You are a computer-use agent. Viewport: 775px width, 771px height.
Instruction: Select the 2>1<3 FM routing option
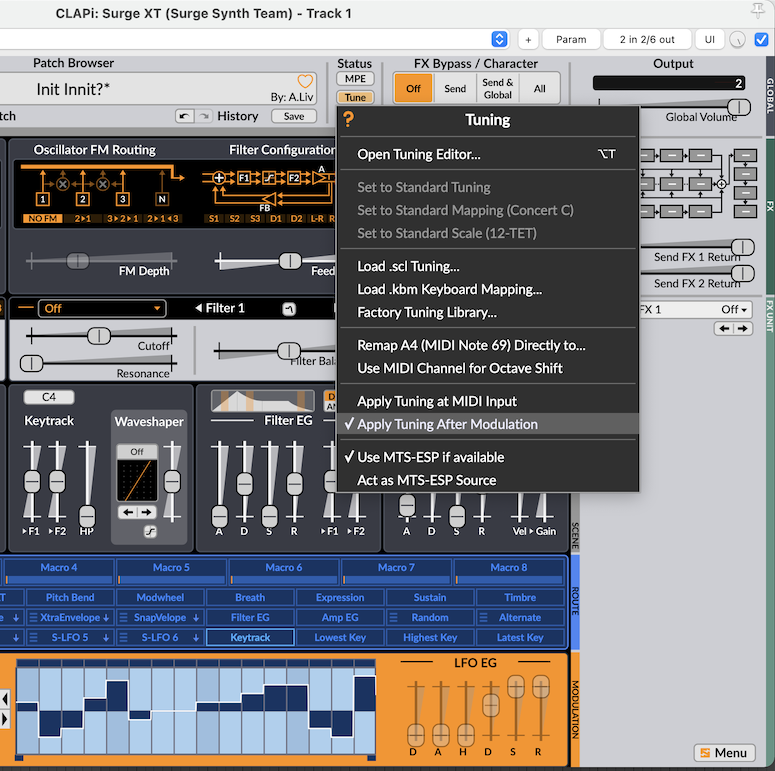(163, 218)
